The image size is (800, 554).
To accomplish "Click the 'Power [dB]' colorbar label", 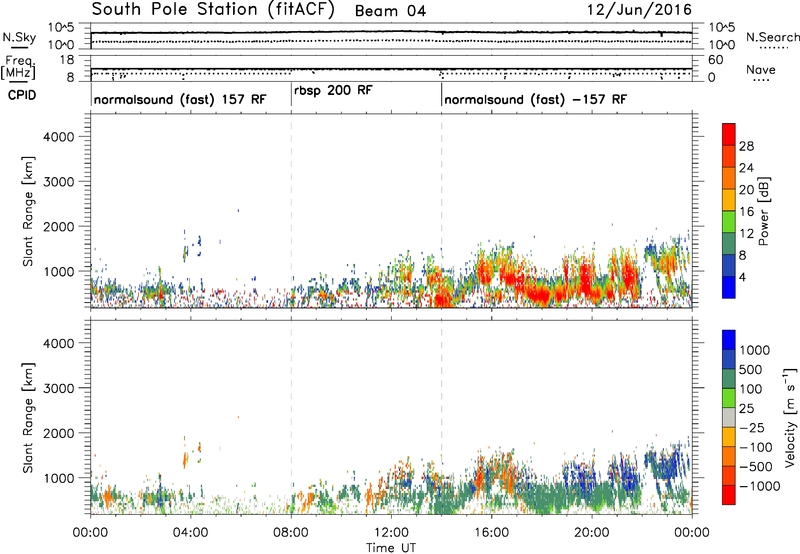I will tap(764, 211).
